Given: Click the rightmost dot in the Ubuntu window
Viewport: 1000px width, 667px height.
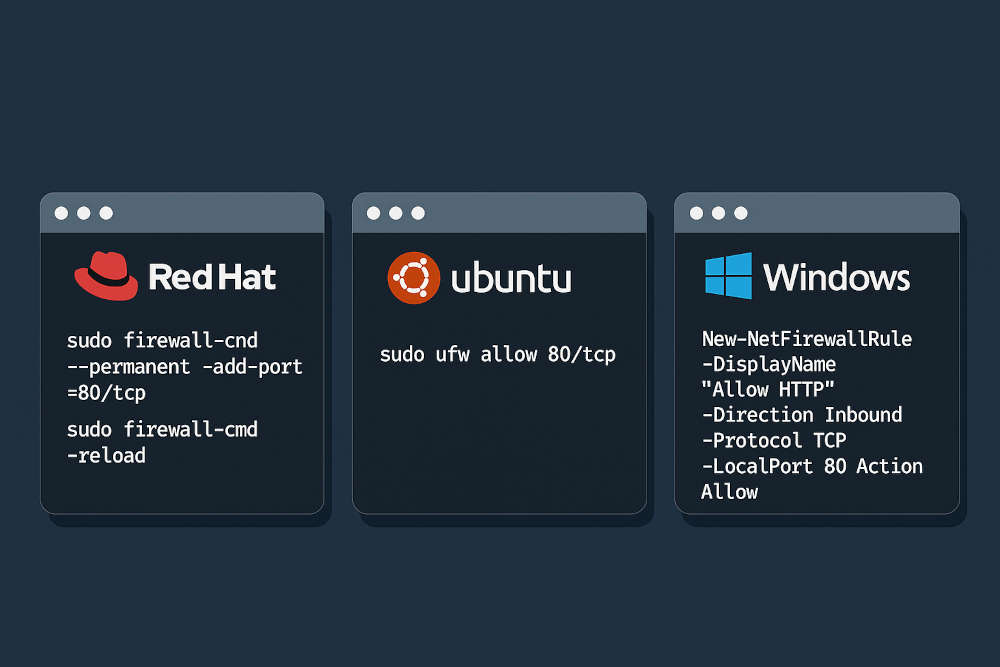Looking at the screenshot, I should click(x=418, y=213).
